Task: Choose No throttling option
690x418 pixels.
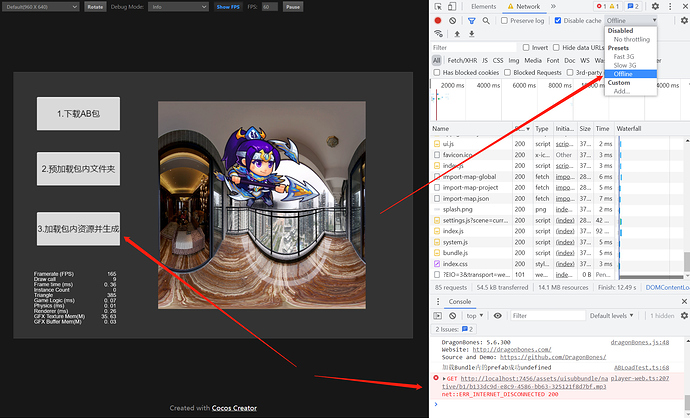Action: 631,39
